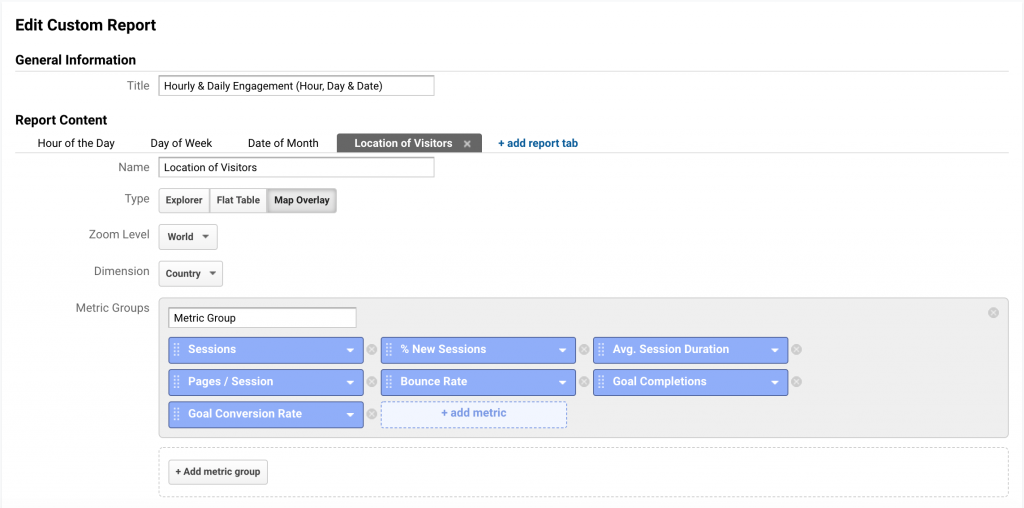
Task: Select the Explorer report type
Action: pos(184,200)
